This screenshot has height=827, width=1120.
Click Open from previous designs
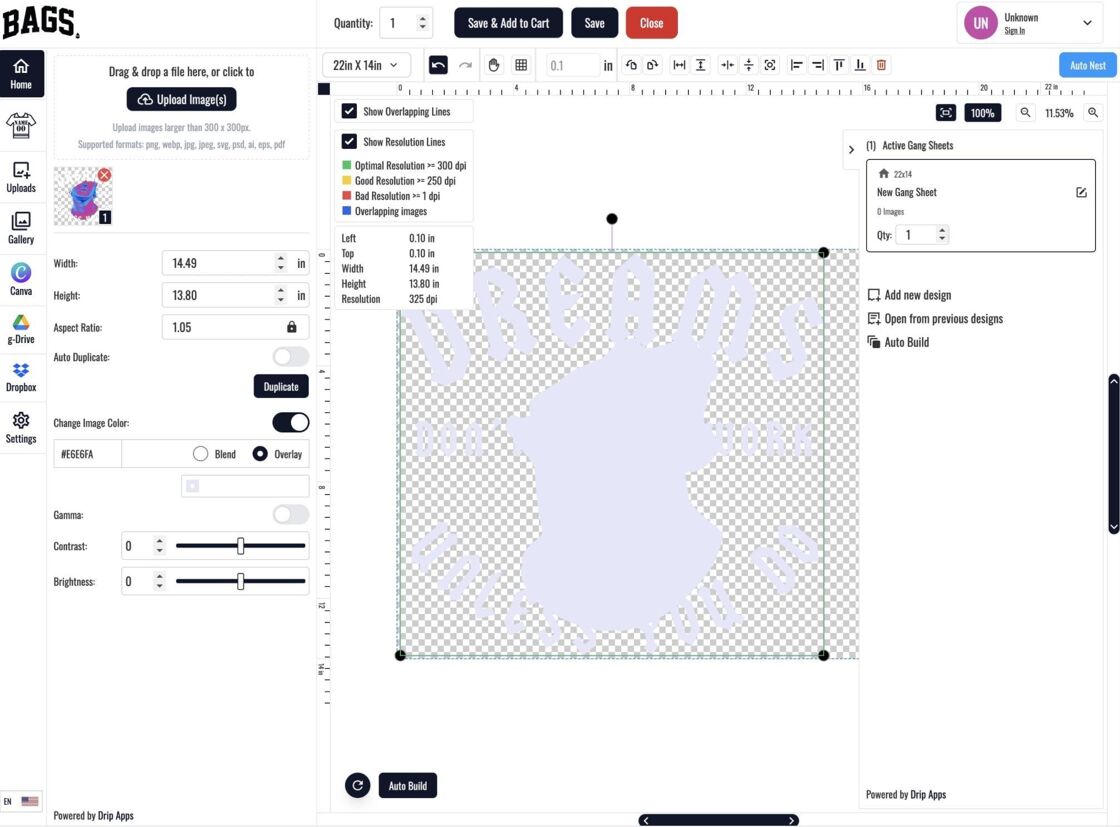[935, 319]
